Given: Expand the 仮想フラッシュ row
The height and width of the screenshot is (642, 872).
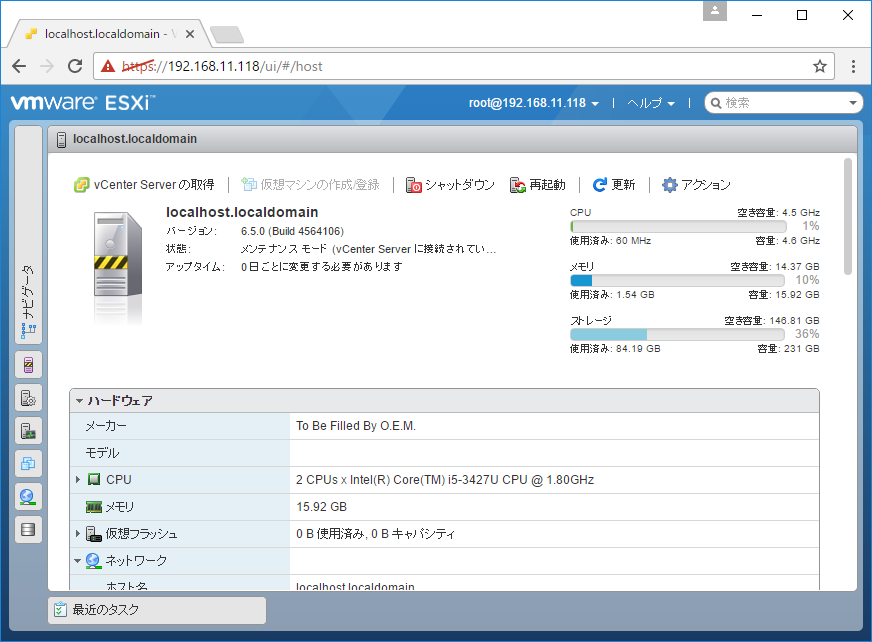Looking at the screenshot, I should pos(78,534).
